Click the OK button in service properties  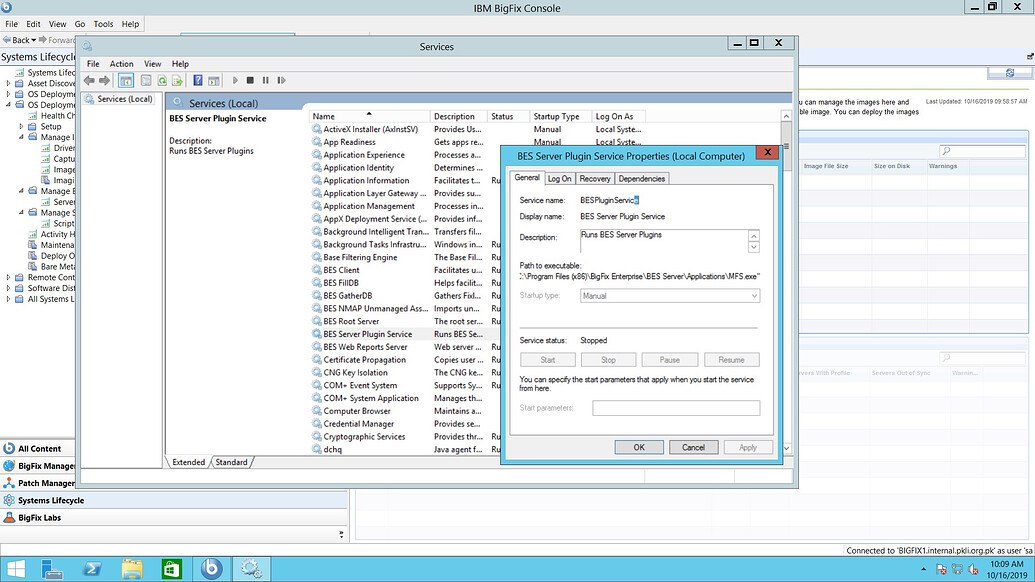(x=639, y=447)
